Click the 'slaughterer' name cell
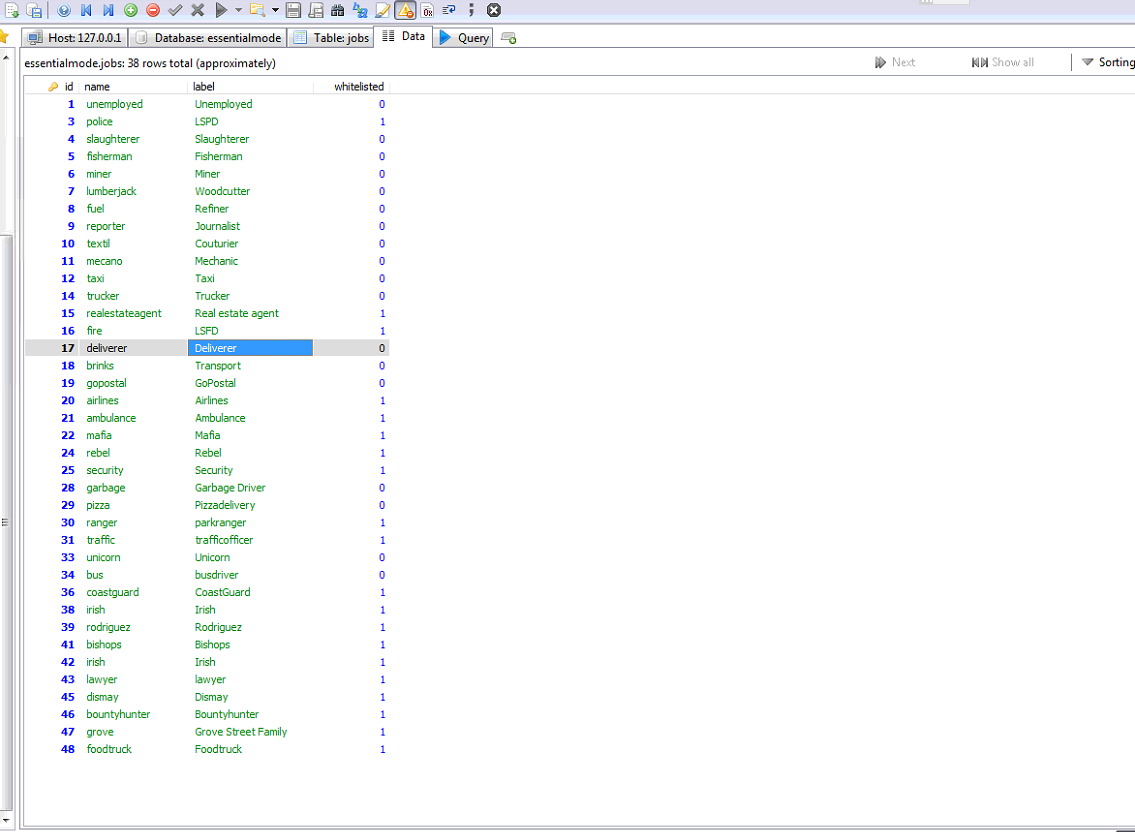The height and width of the screenshot is (832, 1135). (133, 139)
